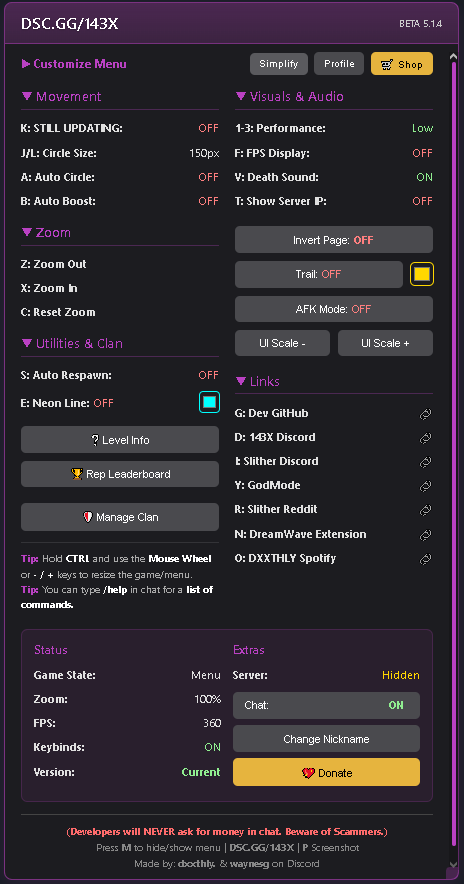464x884 pixels.
Task: Expand the Customize Menu section
Action: [74, 64]
